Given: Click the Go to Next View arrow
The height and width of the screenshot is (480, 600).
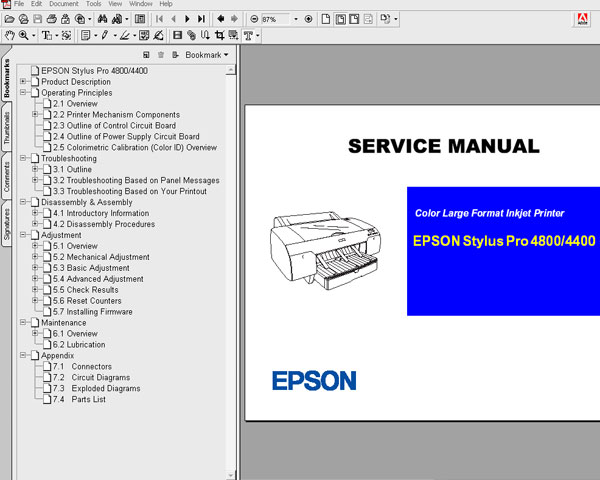Looking at the screenshot, I should coord(234,18).
